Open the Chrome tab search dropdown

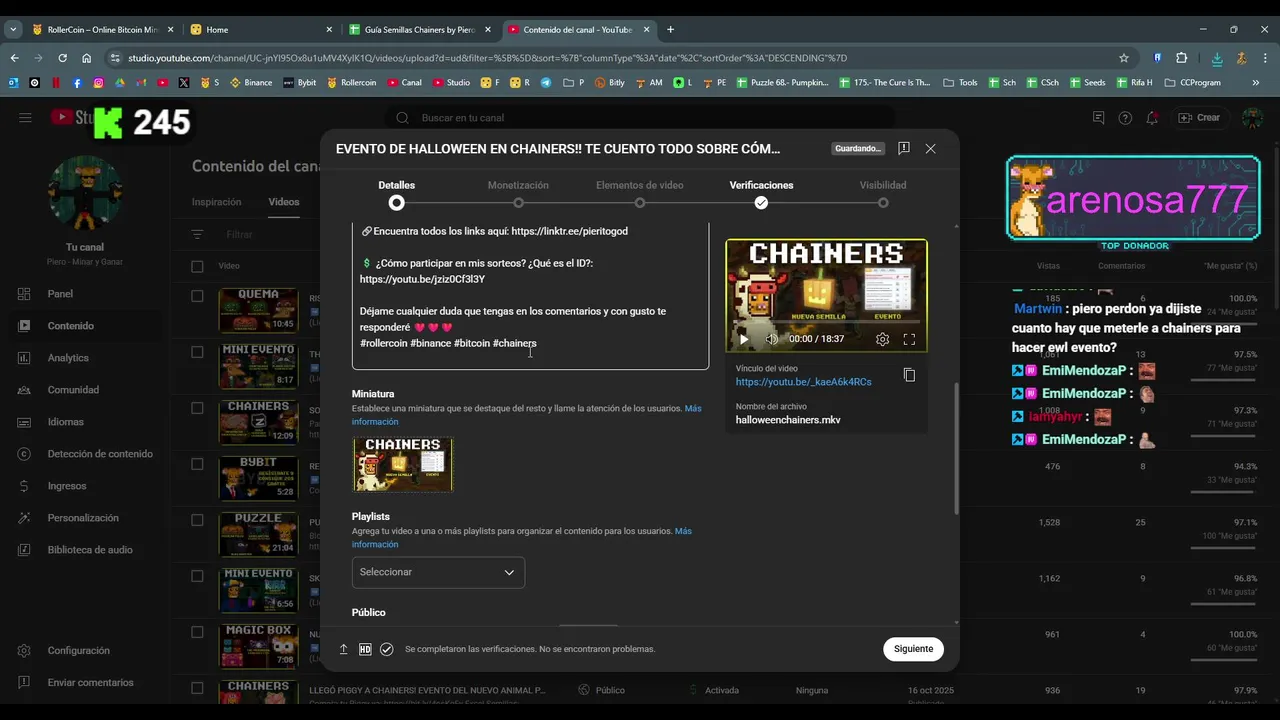tap(13, 30)
